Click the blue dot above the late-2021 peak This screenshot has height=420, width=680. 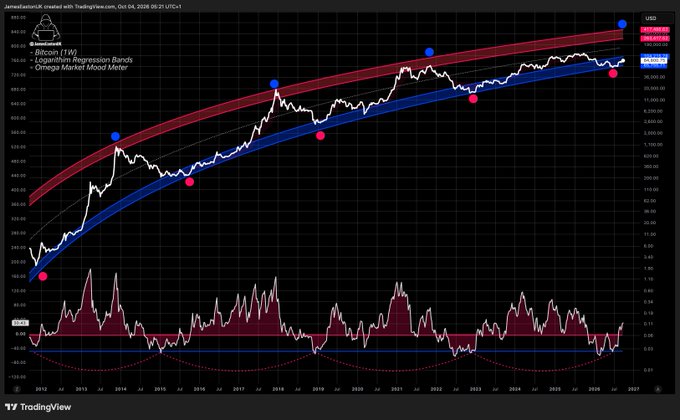[x=429, y=52]
